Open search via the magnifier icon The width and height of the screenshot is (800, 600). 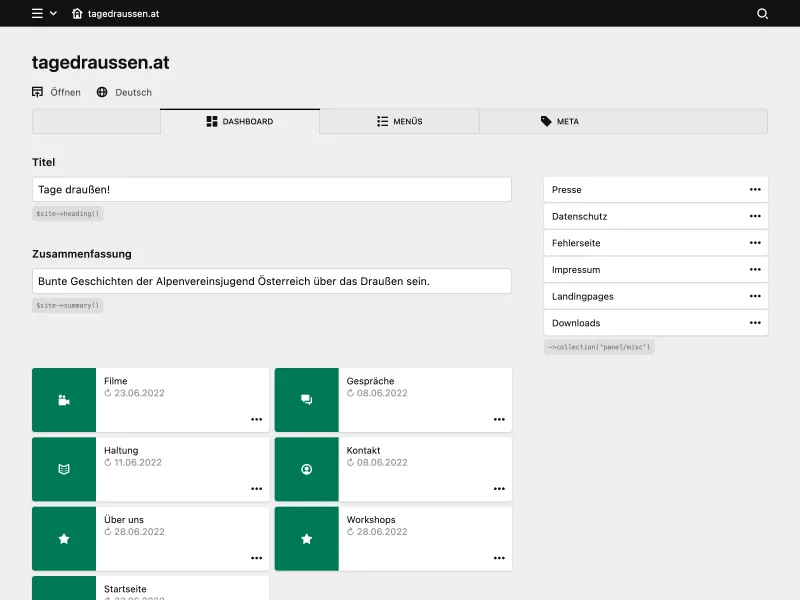click(762, 14)
